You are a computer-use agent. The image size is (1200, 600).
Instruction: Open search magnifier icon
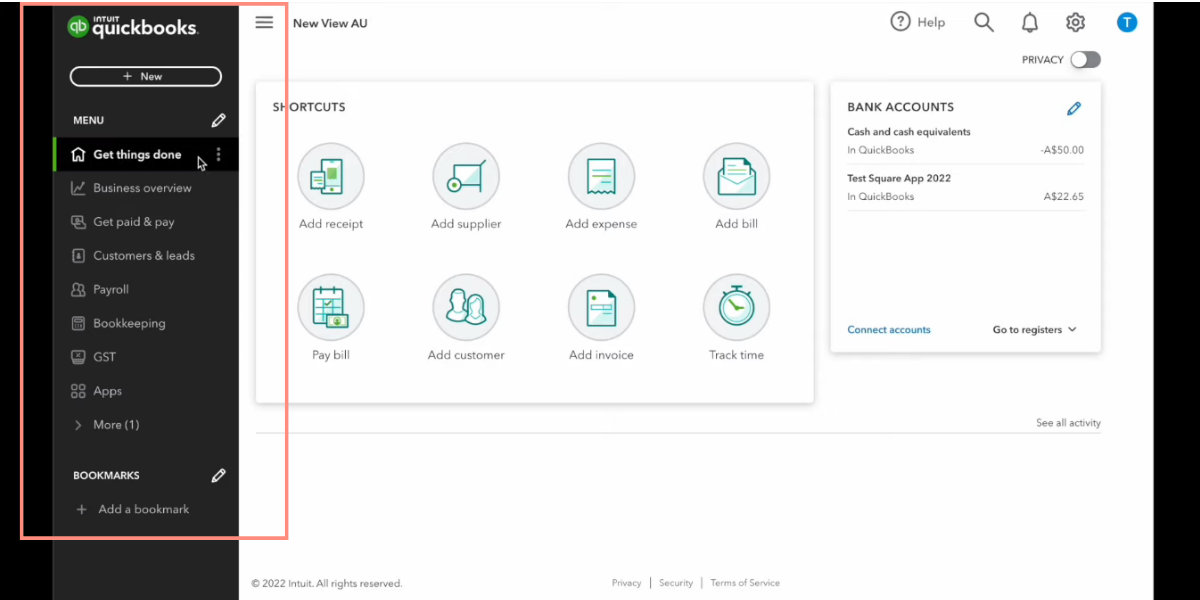click(984, 22)
